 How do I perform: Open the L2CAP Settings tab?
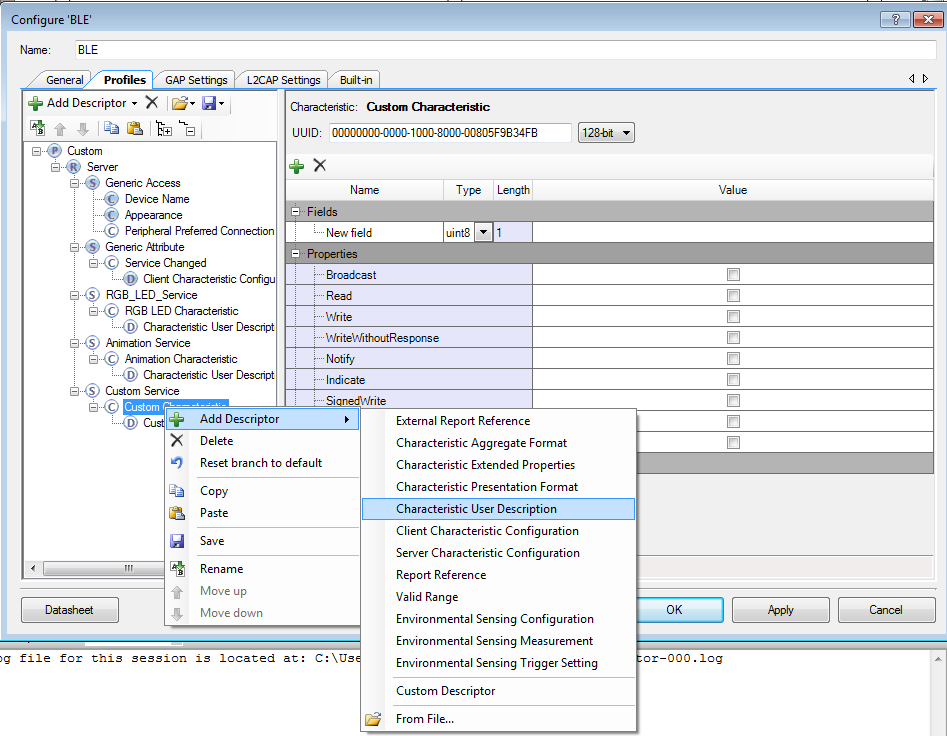click(x=283, y=80)
